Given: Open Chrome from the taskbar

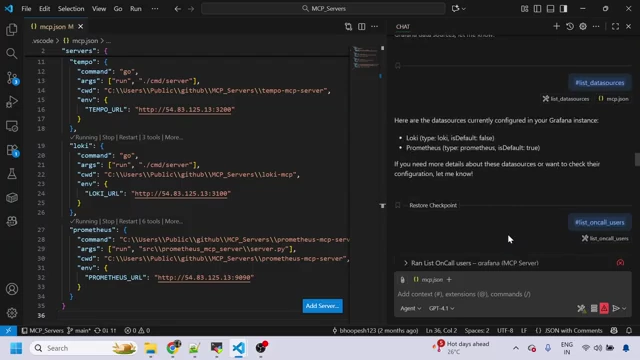Looking at the screenshot, I should coord(173,348).
